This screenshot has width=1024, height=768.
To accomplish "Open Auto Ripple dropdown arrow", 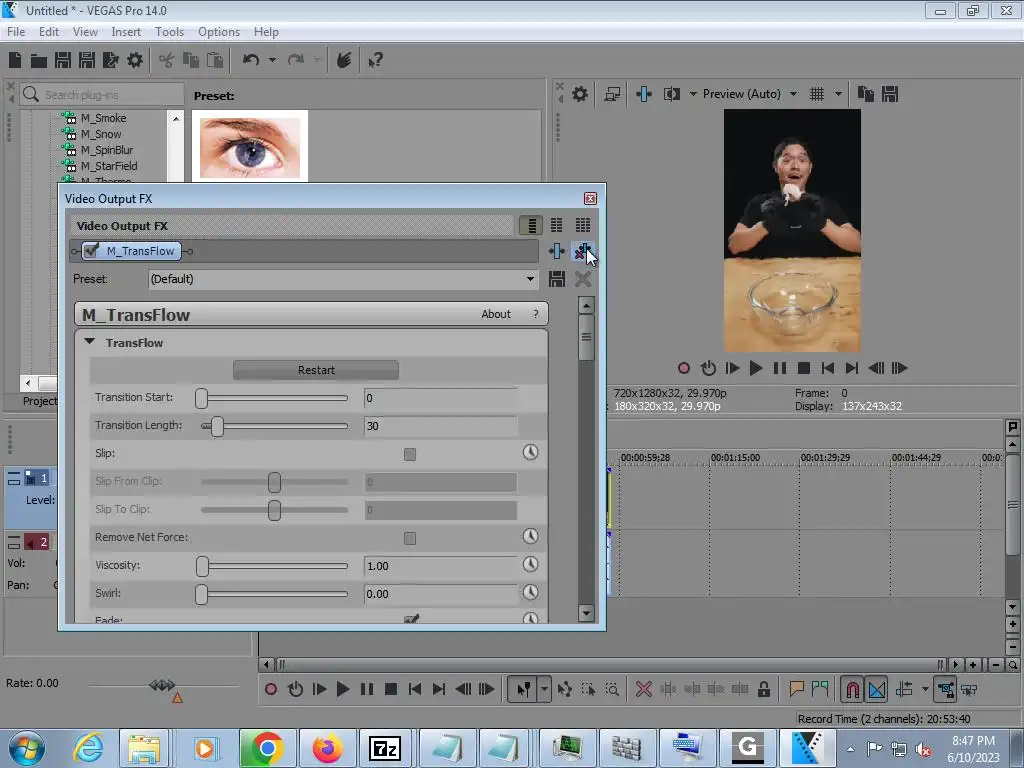I will pyautogui.click(x=925, y=689).
